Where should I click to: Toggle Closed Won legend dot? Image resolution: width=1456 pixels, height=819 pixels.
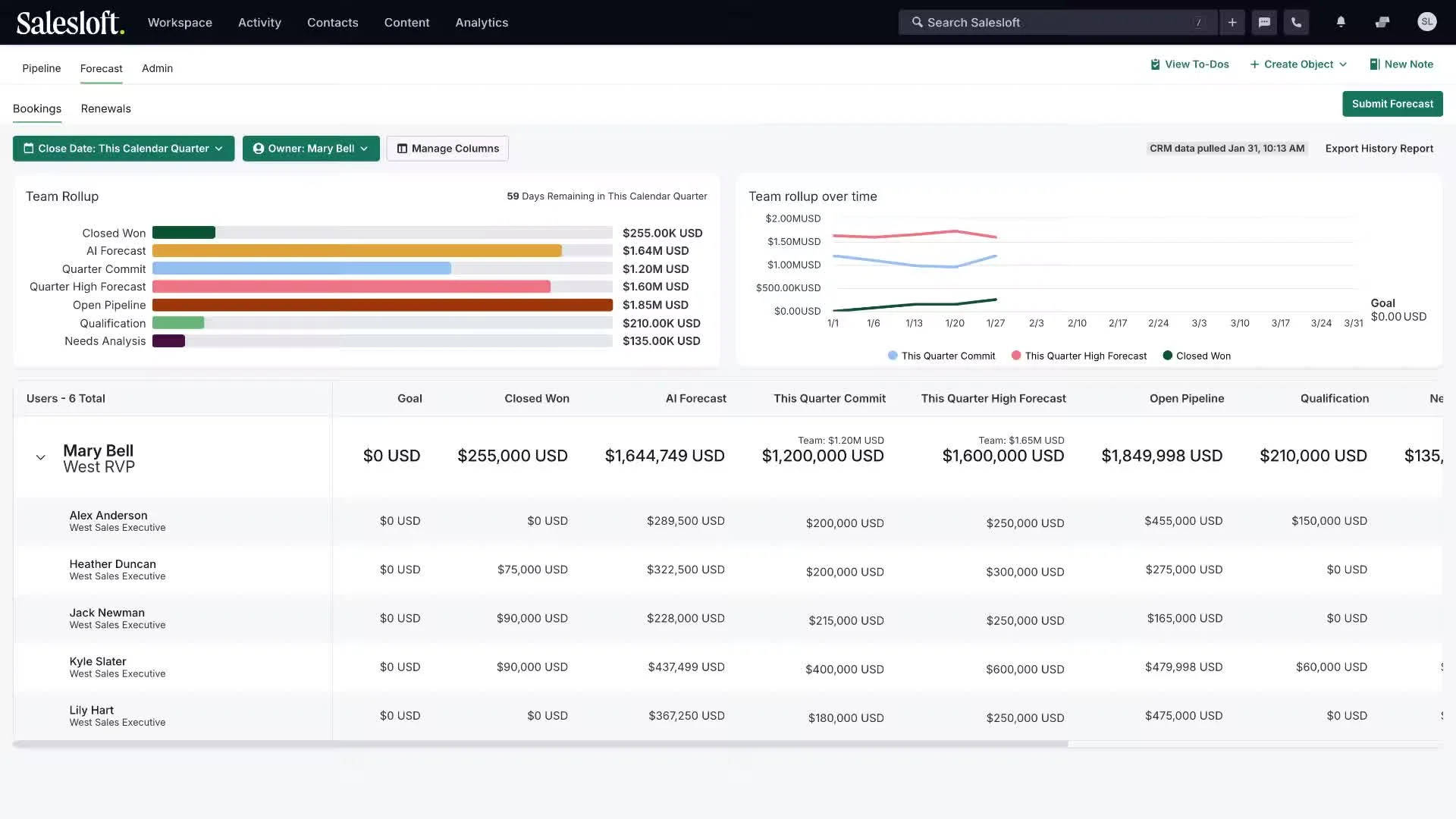pyautogui.click(x=1168, y=356)
